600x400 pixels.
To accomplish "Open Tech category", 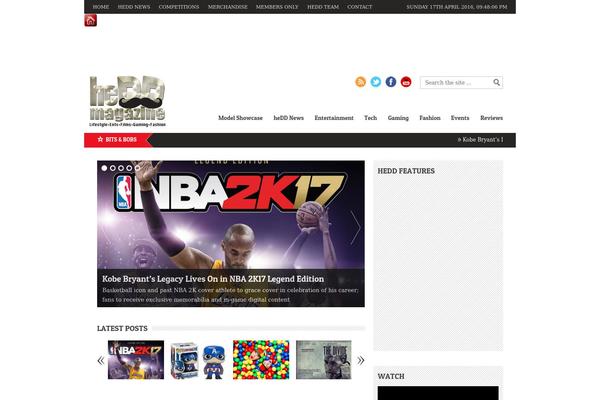I will point(370,118).
